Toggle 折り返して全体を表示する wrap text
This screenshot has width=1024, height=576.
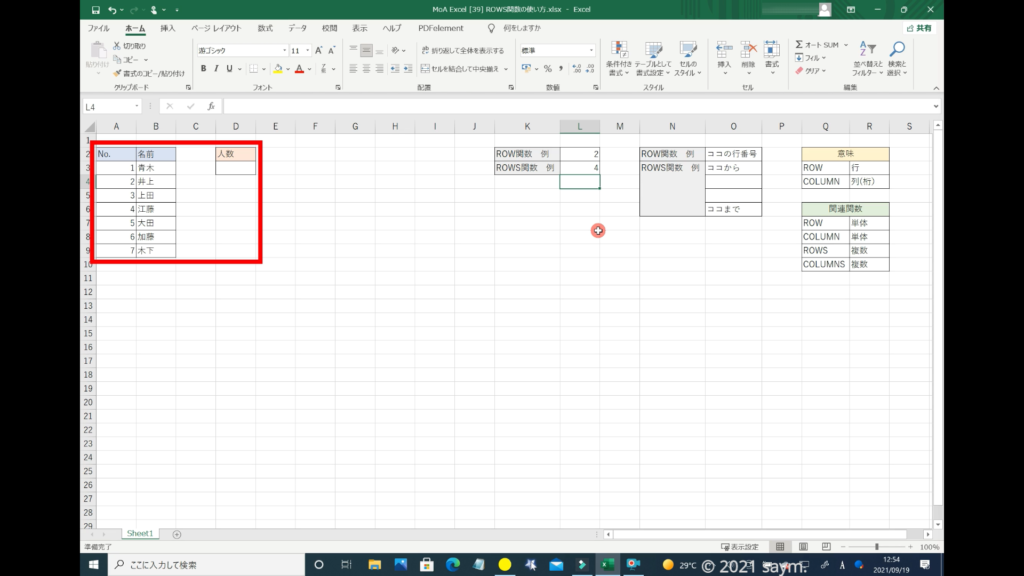tap(462, 49)
